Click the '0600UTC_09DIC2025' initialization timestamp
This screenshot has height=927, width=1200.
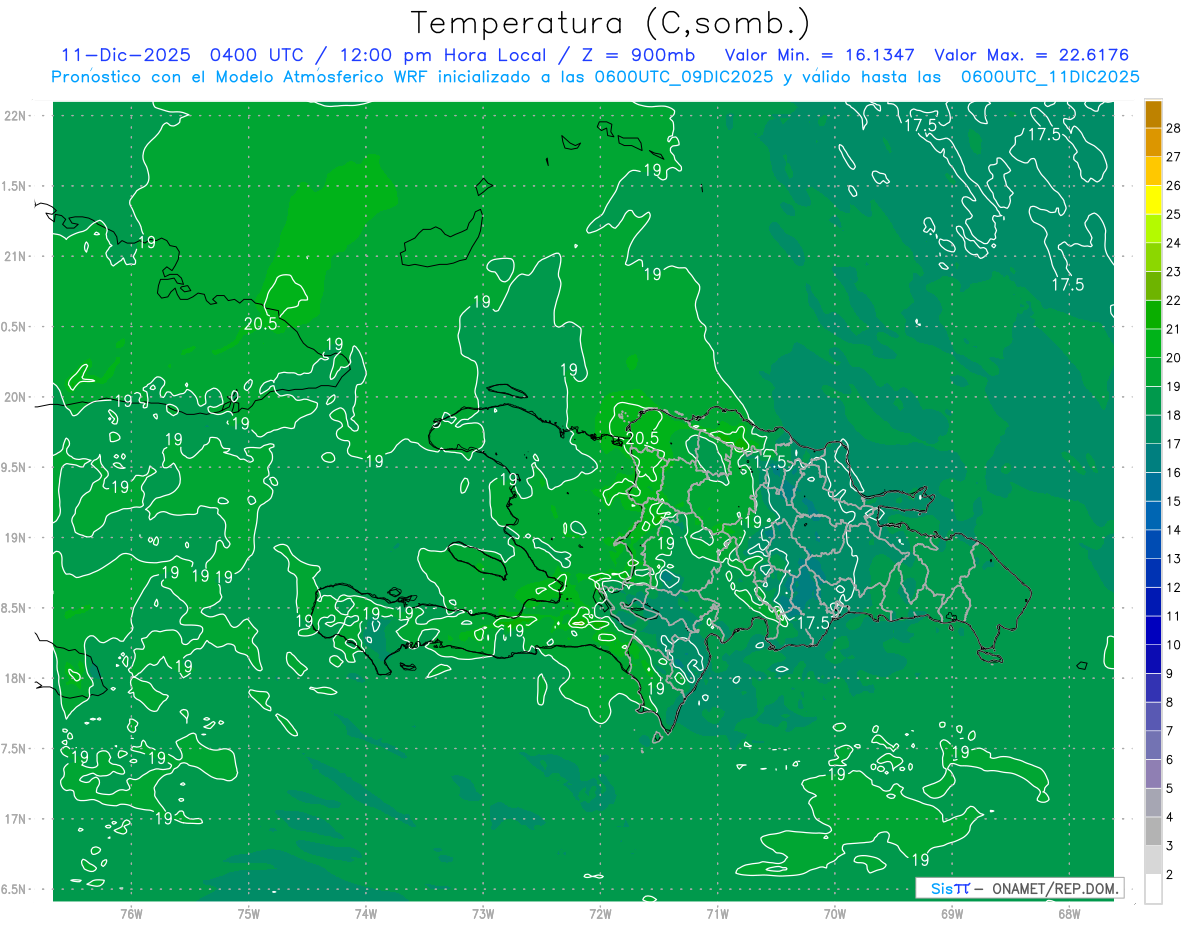click(x=684, y=77)
